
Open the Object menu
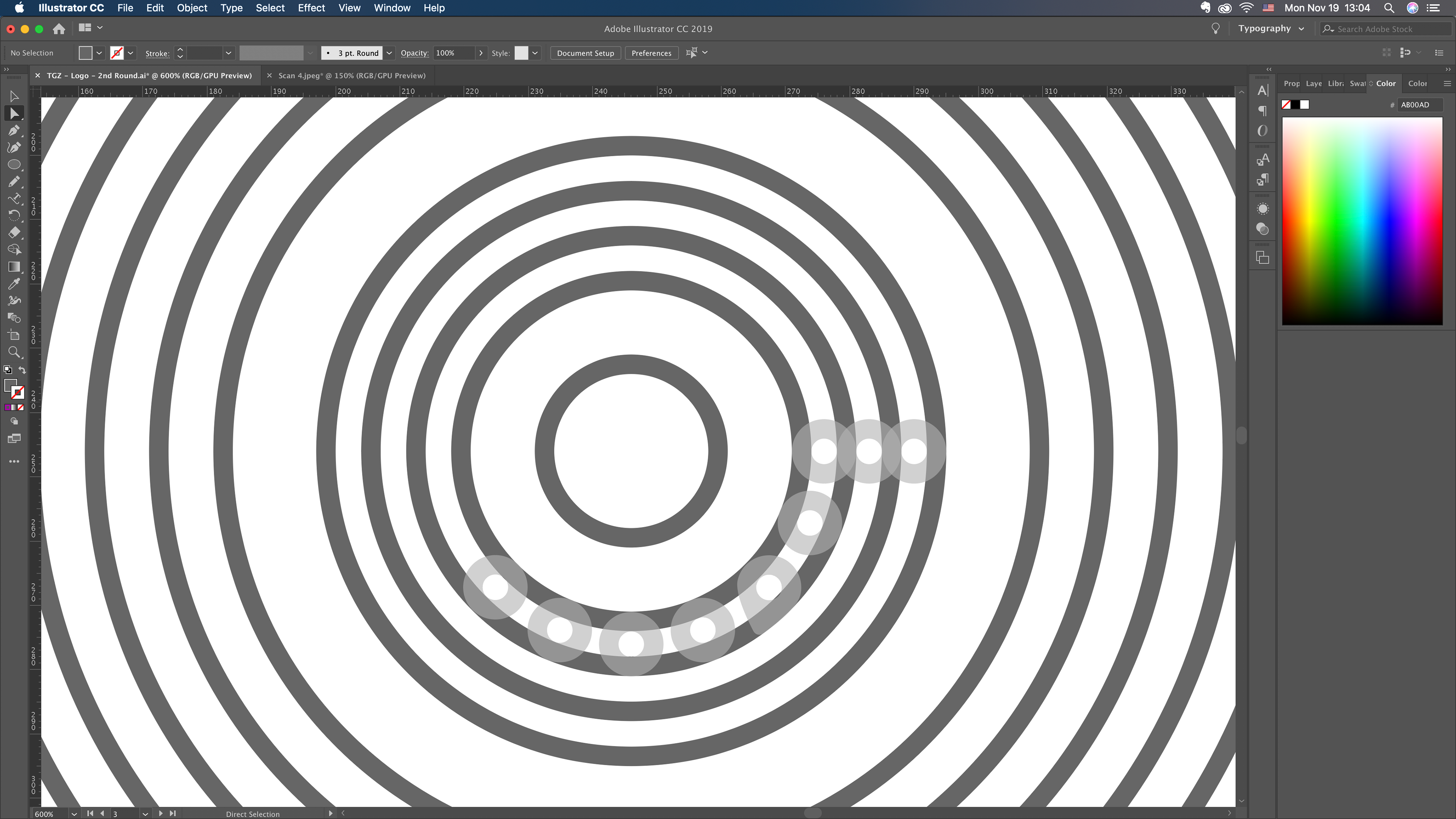(191, 8)
